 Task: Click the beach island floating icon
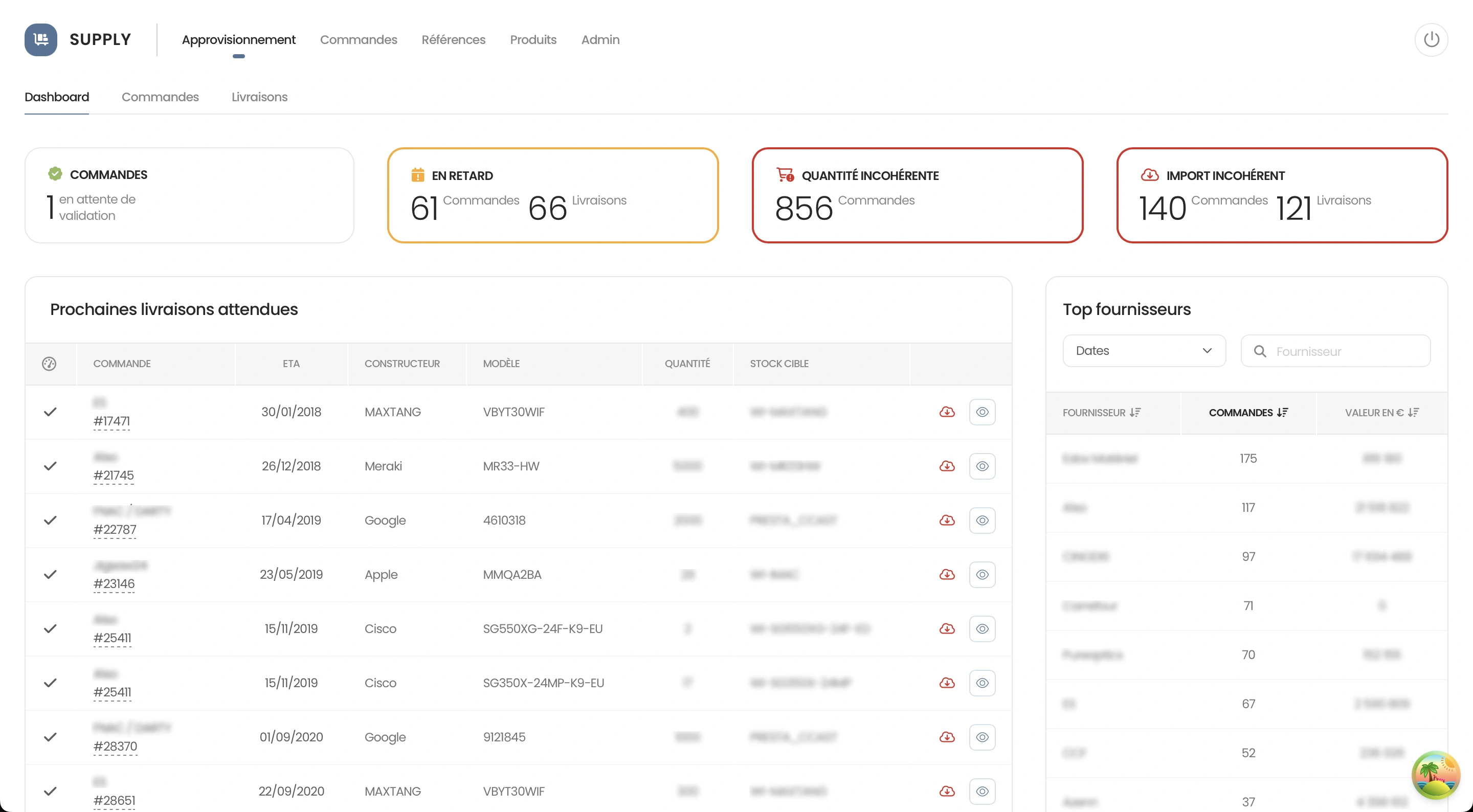[1435, 775]
